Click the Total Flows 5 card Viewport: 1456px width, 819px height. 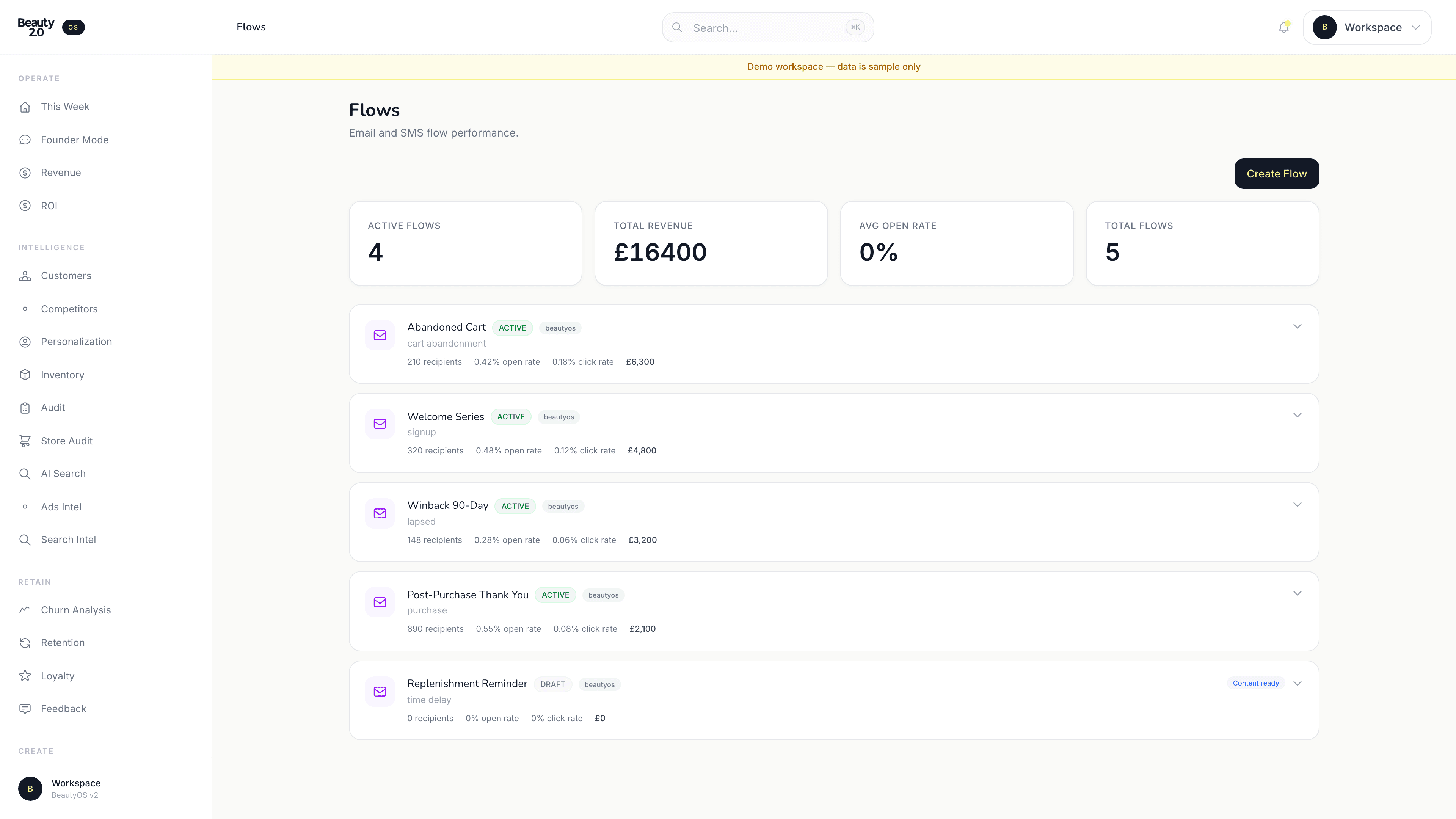coord(1202,243)
